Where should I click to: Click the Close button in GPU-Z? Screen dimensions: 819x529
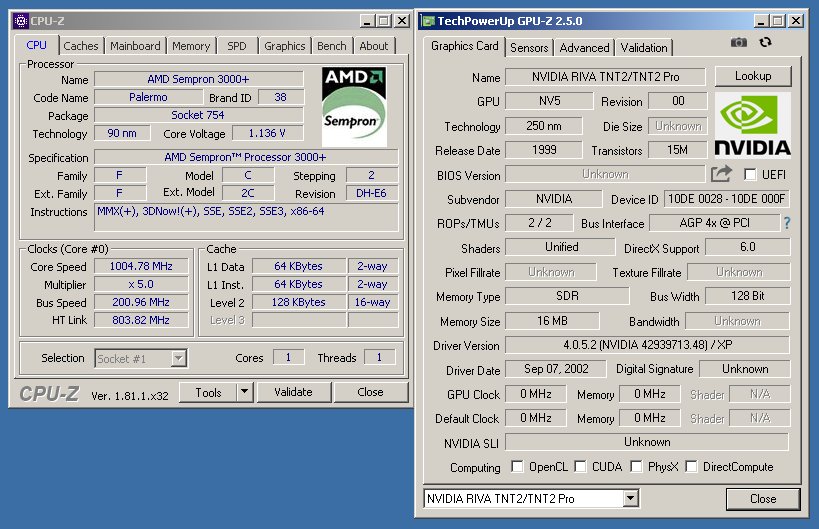click(763, 499)
